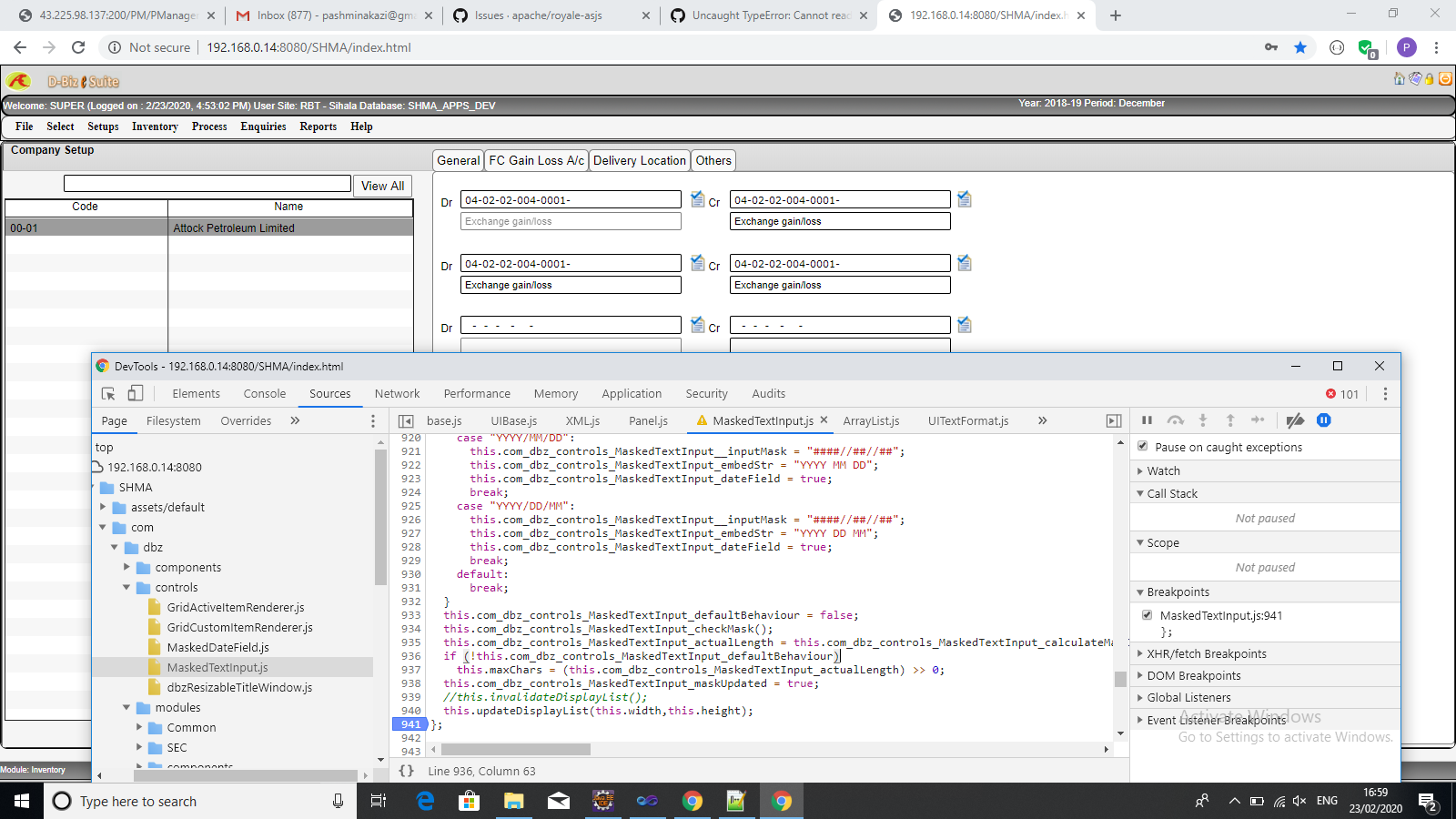The image size is (1456, 819).
Task: Activate the inspect element picker in DevTools
Action: coord(108,393)
